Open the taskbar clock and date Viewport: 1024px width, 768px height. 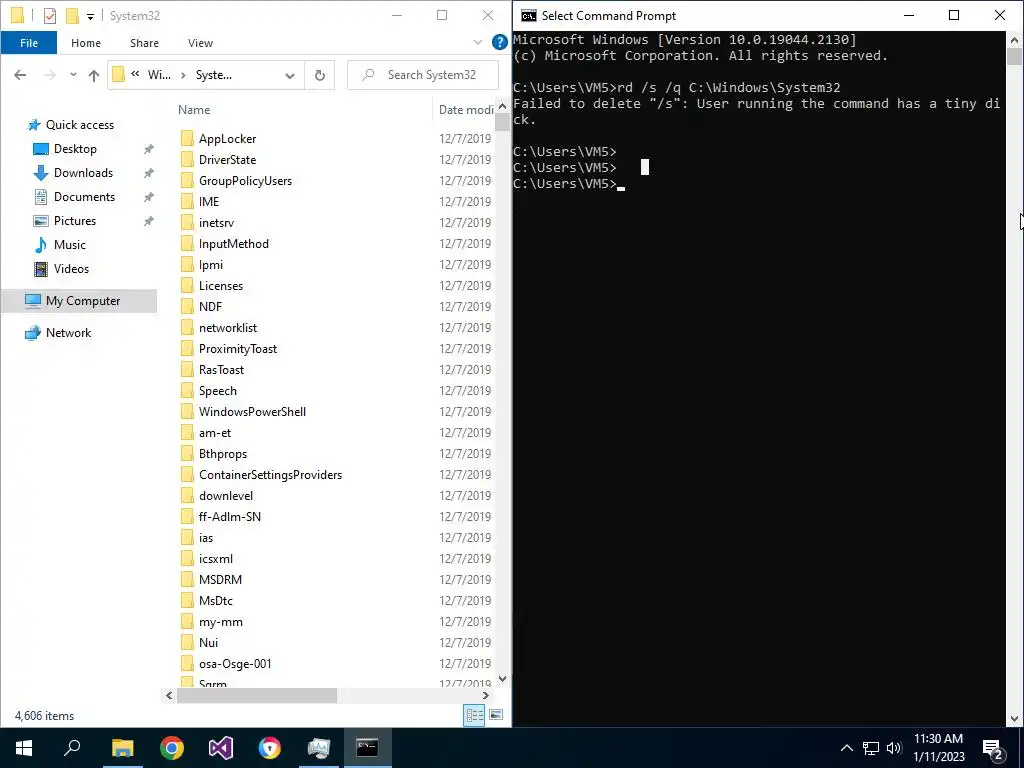coord(938,748)
